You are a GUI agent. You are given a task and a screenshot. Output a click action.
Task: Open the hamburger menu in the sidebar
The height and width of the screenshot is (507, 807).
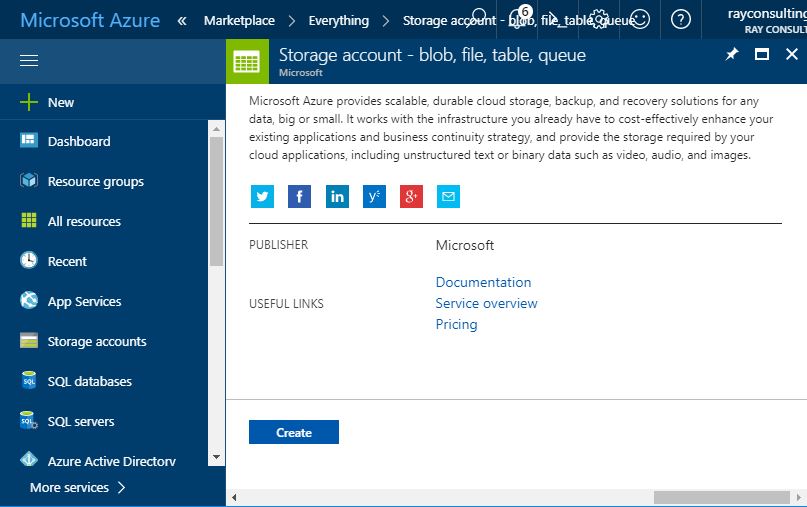[x=29, y=60]
